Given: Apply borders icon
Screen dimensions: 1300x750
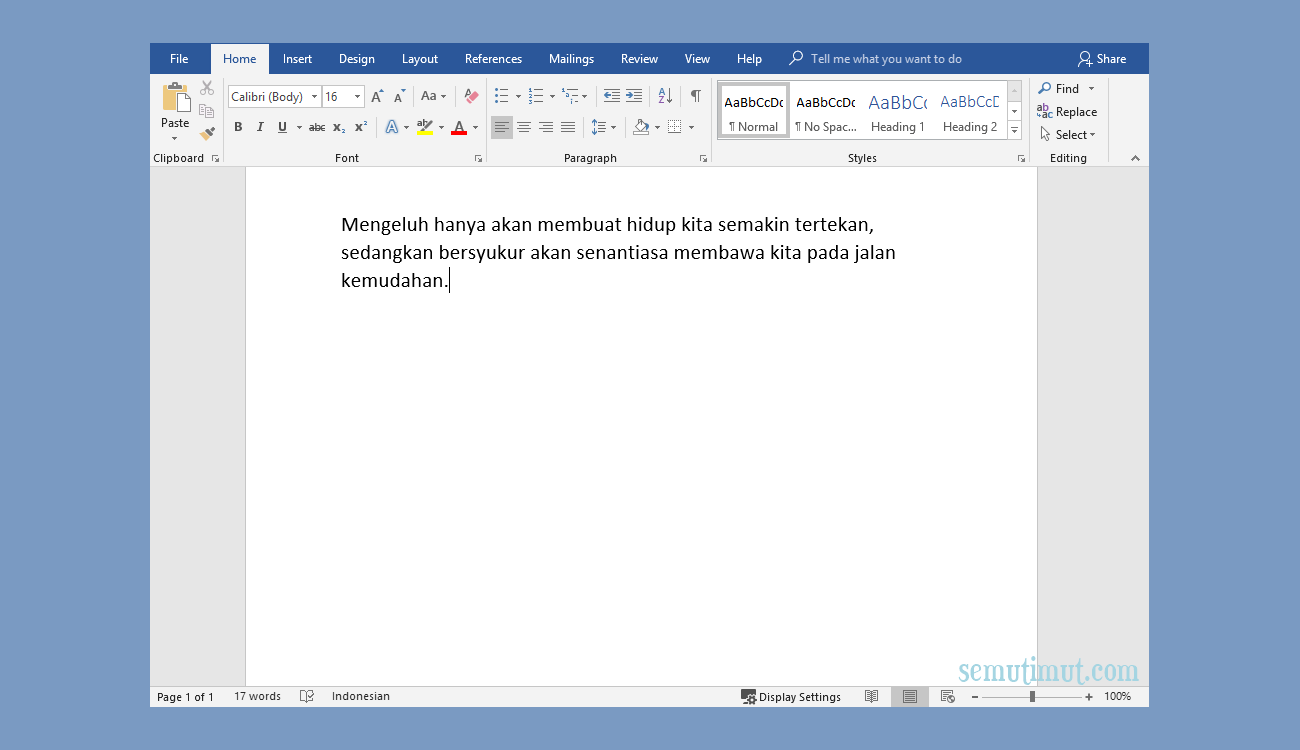Looking at the screenshot, I should (x=674, y=127).
